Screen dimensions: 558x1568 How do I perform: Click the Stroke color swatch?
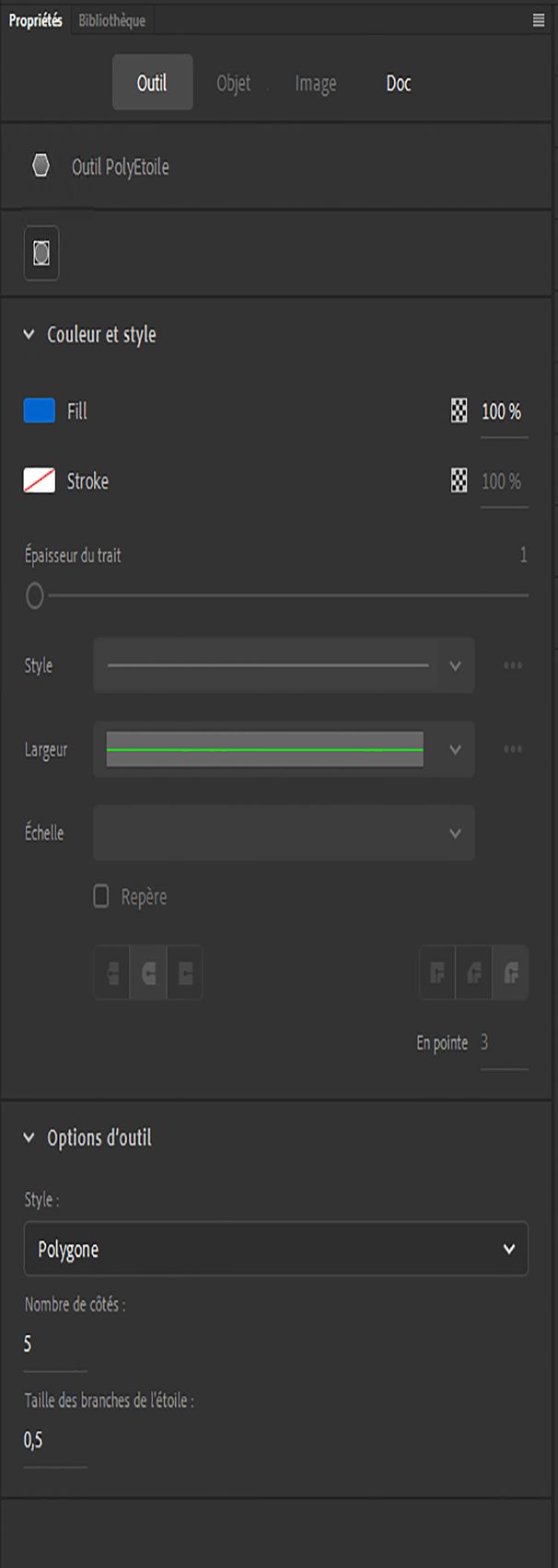40,480
